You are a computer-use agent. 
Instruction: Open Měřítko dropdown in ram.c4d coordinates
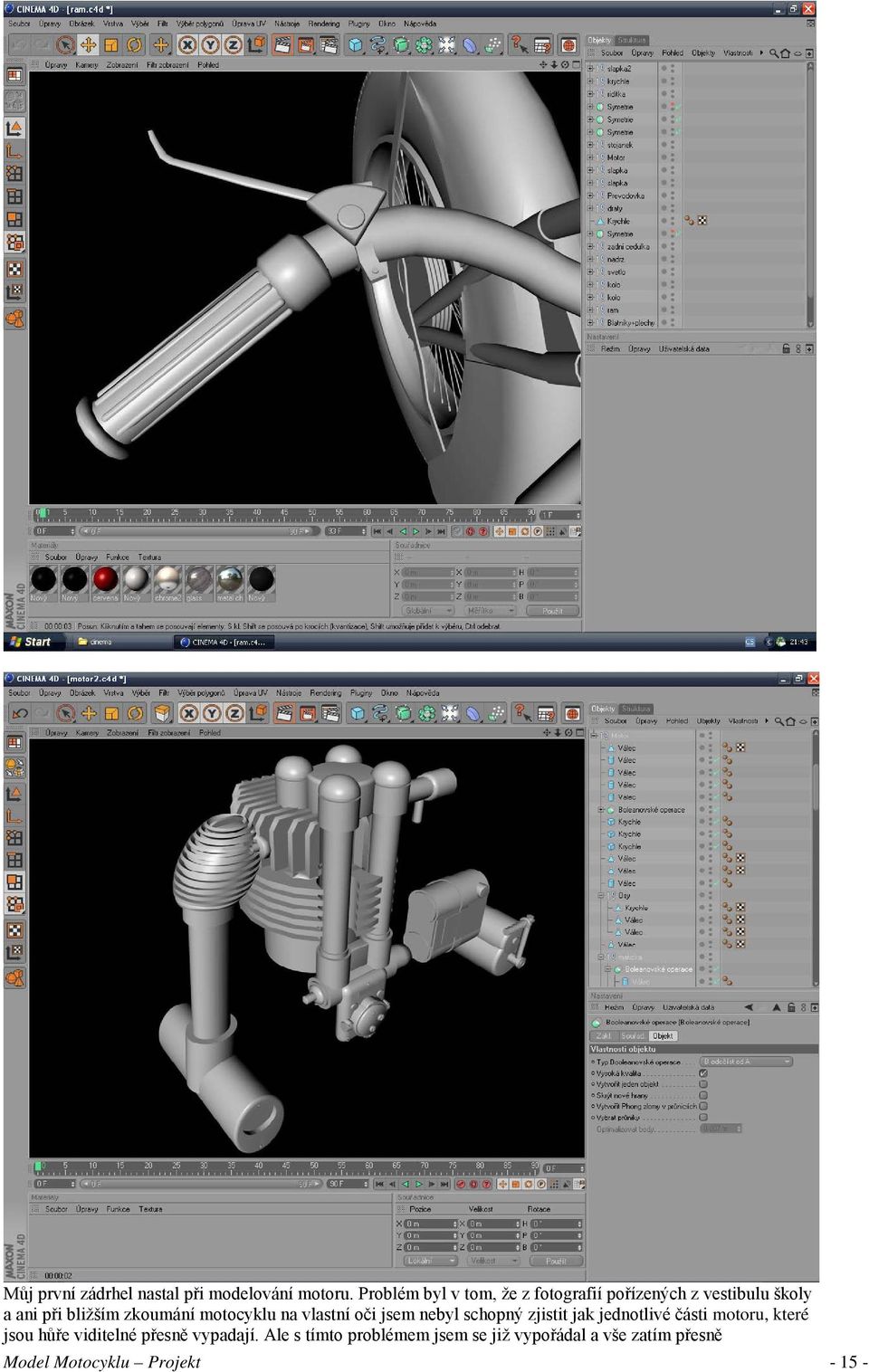tap(489, 610)
